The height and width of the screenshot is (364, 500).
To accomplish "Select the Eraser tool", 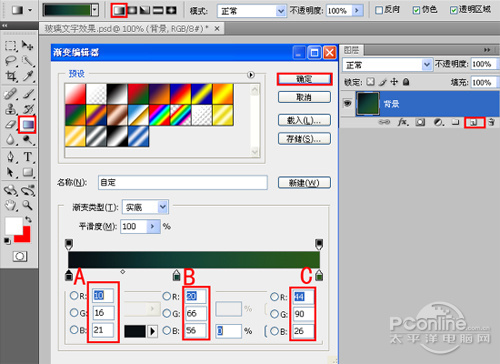I will (10, 124).
